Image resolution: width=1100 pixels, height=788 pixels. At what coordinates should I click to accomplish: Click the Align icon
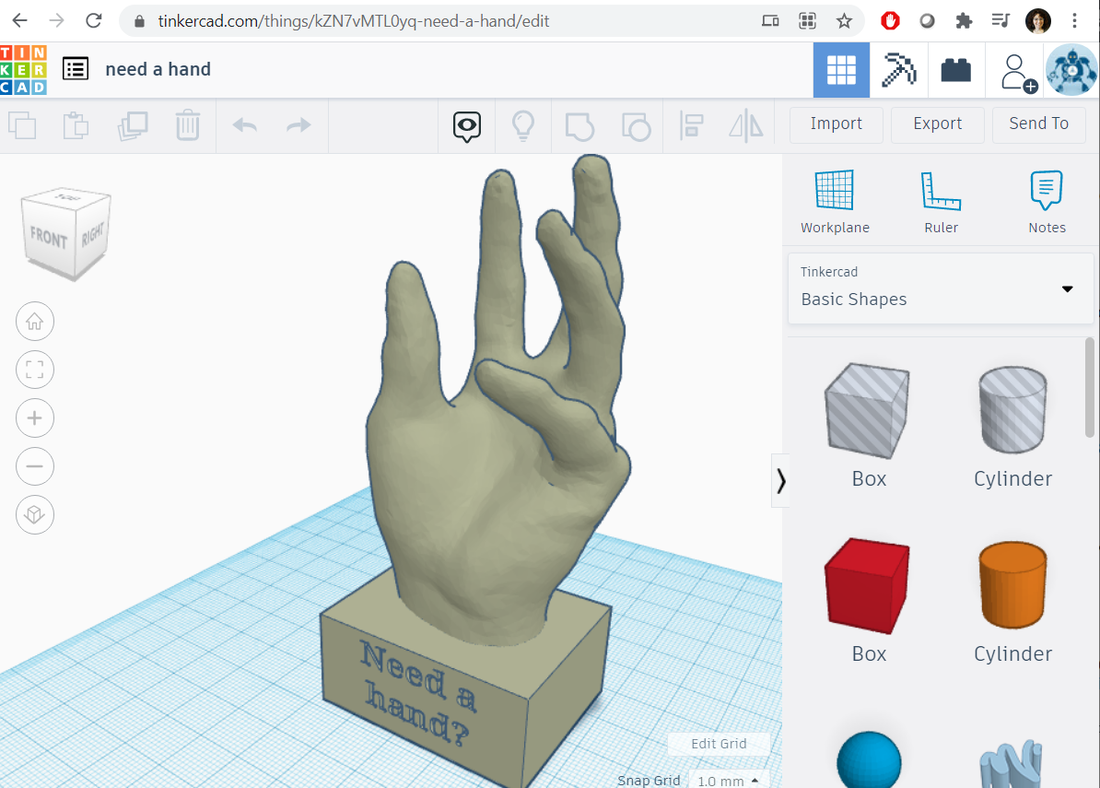point(691,126)
